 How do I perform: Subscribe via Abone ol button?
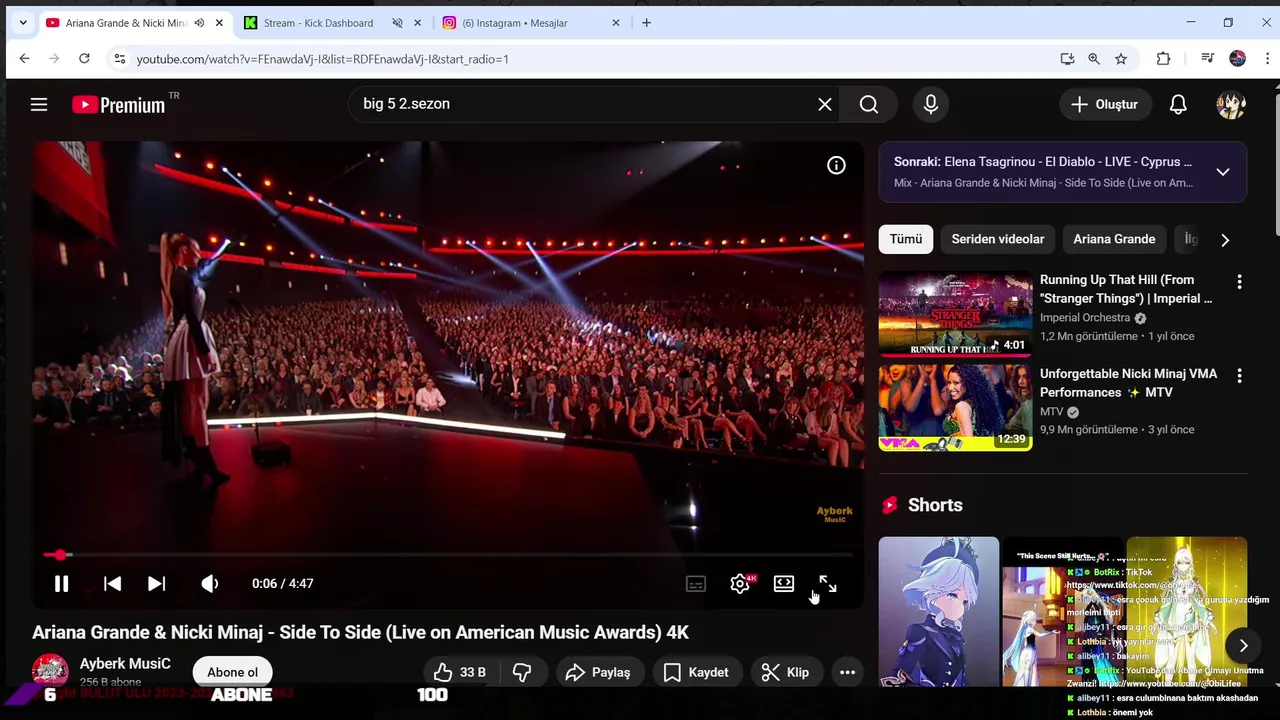tap(233, 672)
